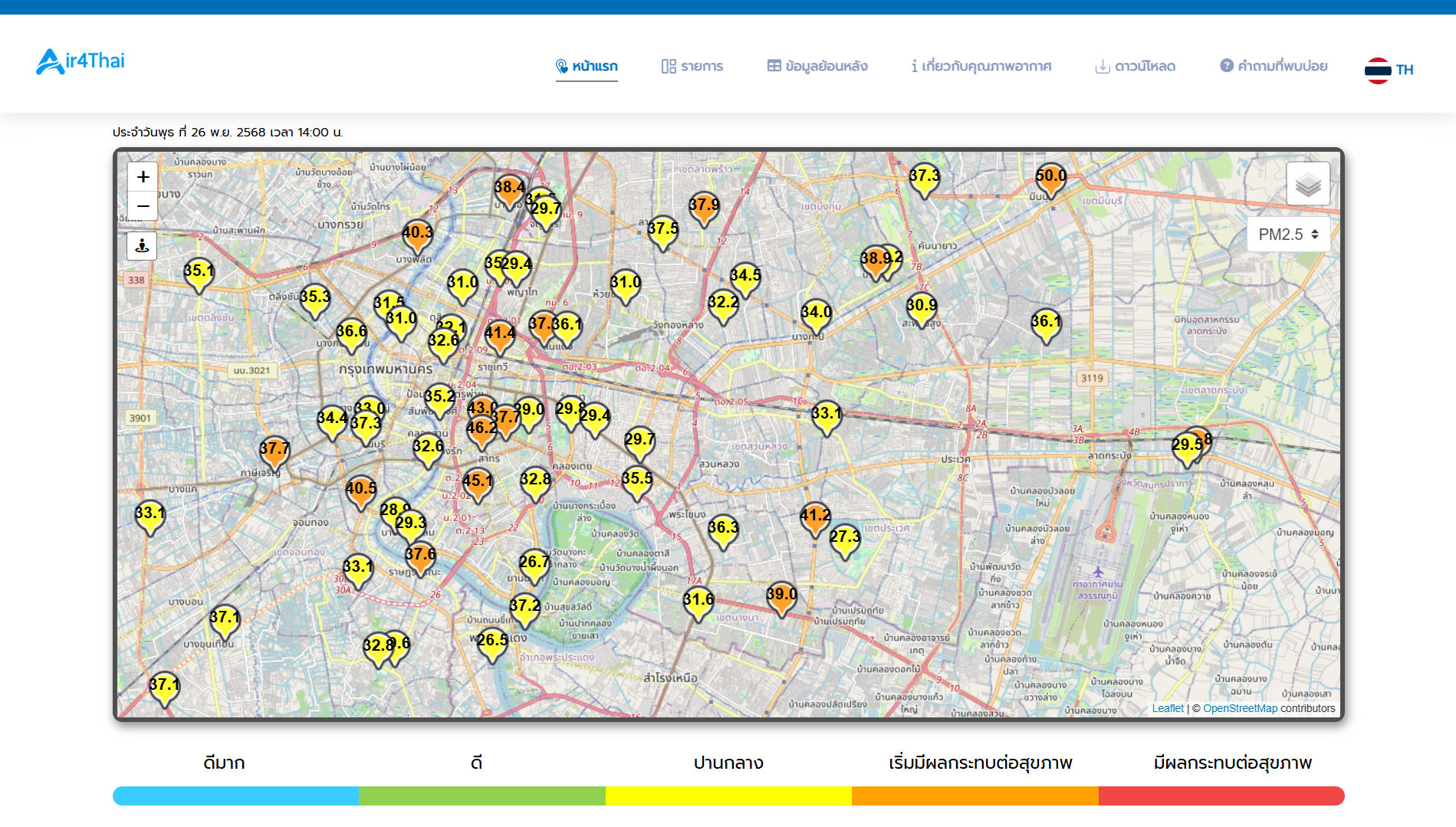
Task: Zoom in on the map
Action: [143, 177]
